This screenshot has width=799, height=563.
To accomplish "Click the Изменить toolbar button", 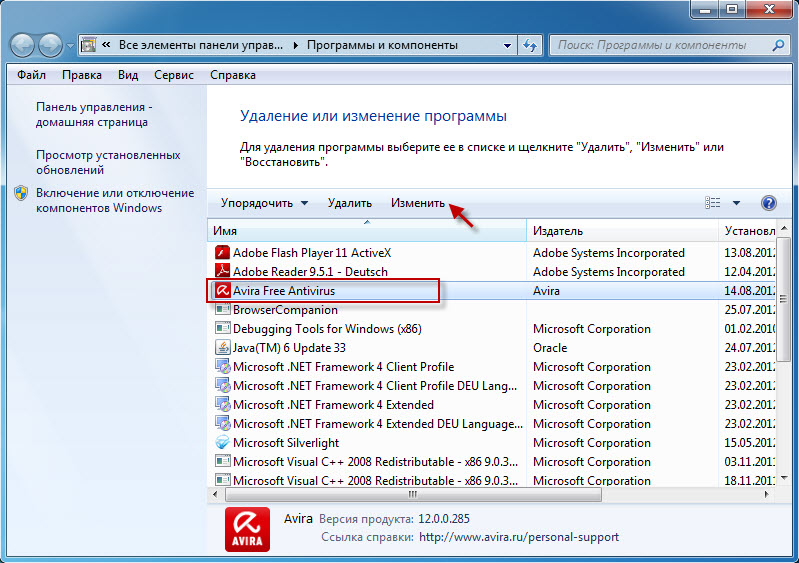I will coord(418,203).
